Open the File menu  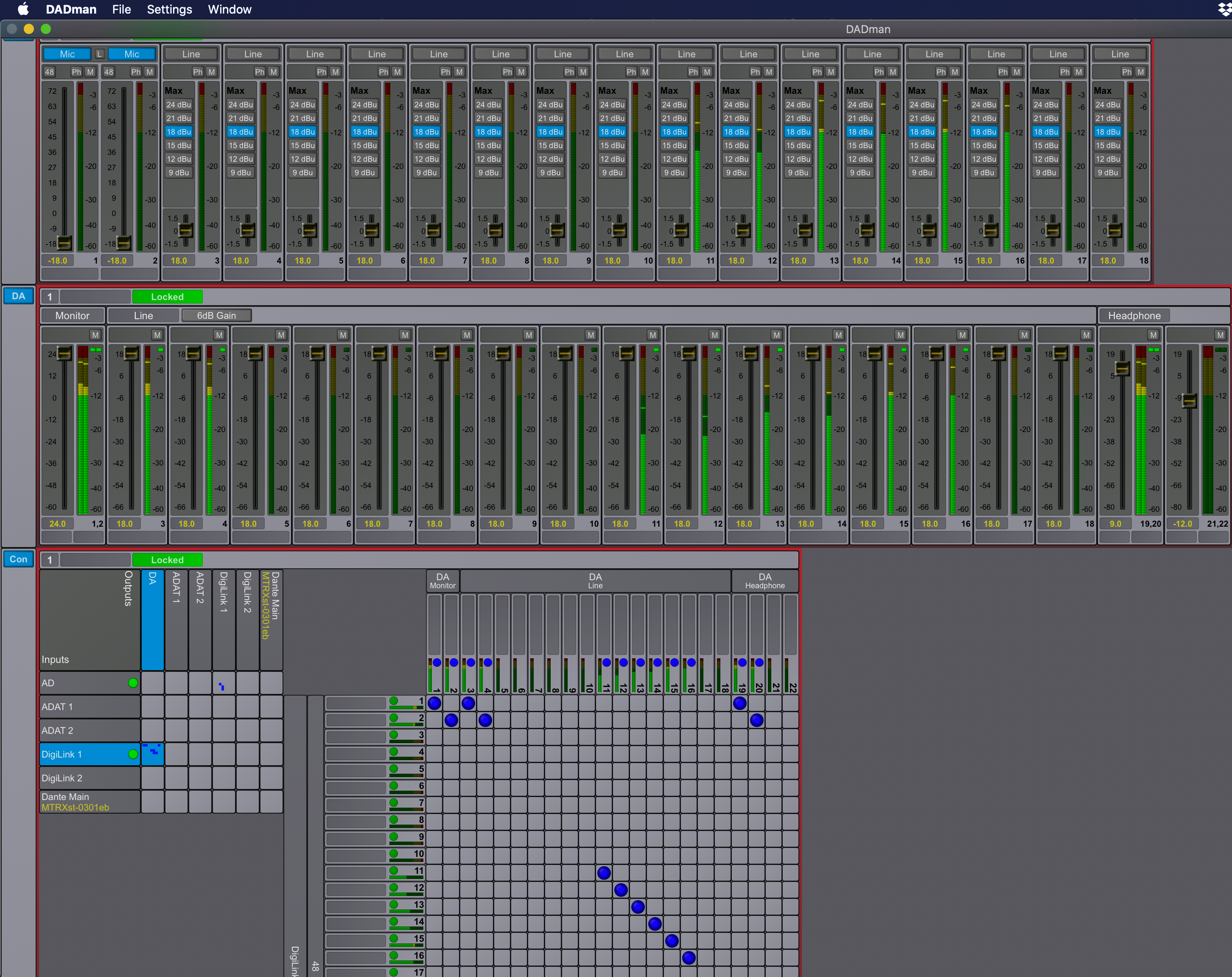[121, 9]
